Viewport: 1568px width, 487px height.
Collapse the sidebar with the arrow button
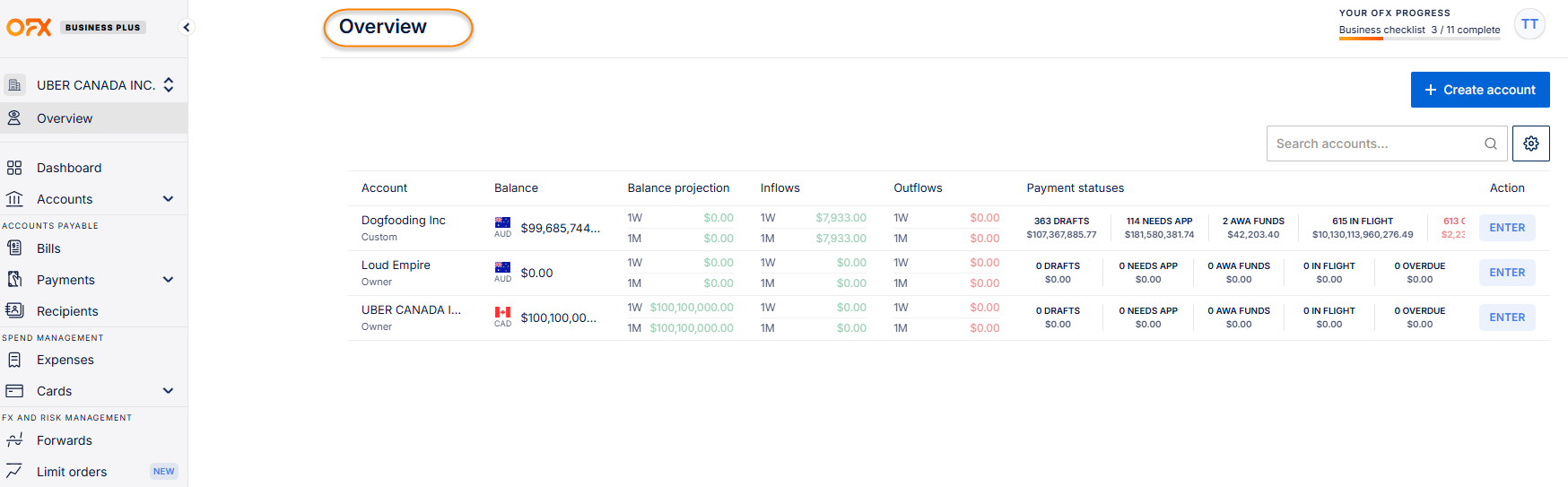click(187, 27)
